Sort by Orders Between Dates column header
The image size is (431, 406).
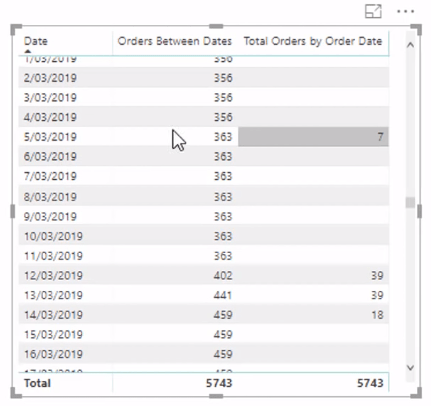[174, 41]
